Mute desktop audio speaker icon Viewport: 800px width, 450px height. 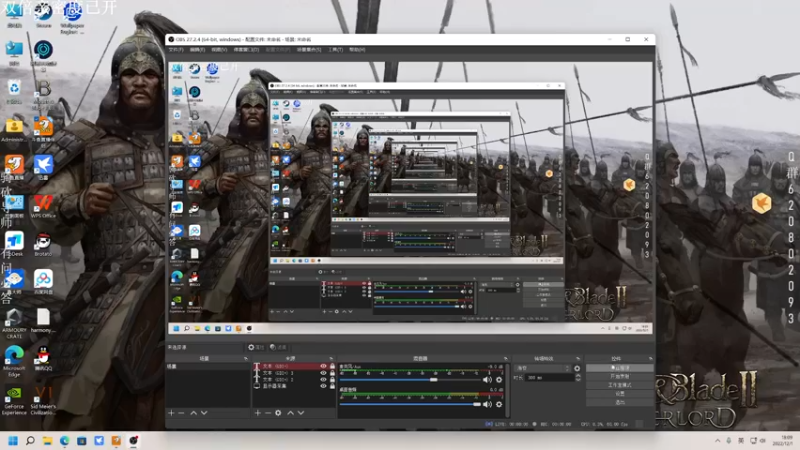[488, 404]
